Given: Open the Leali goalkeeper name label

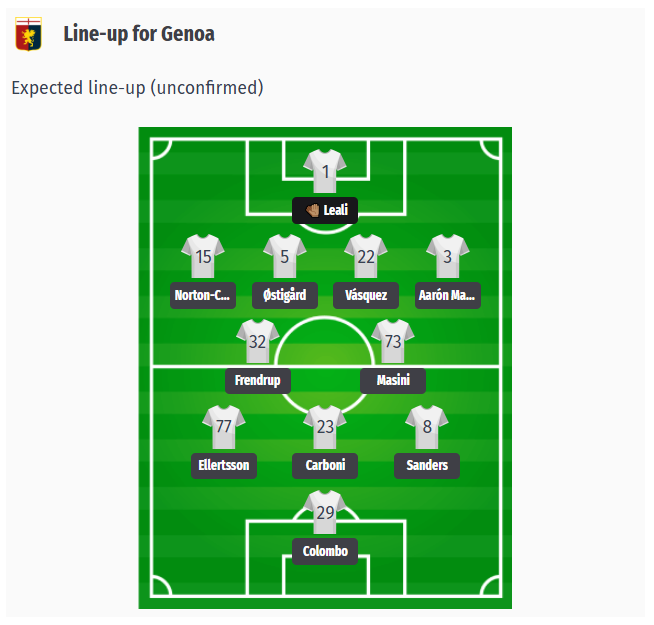Looking at the screenshot, I should 325,210.
